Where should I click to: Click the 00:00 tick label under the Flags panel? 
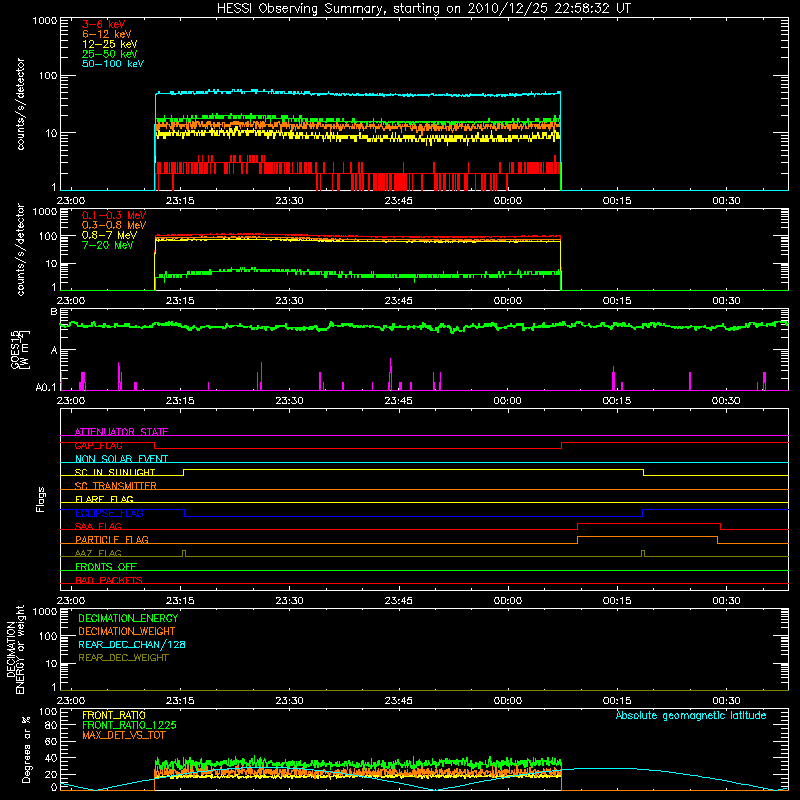[x=508, y=601]
